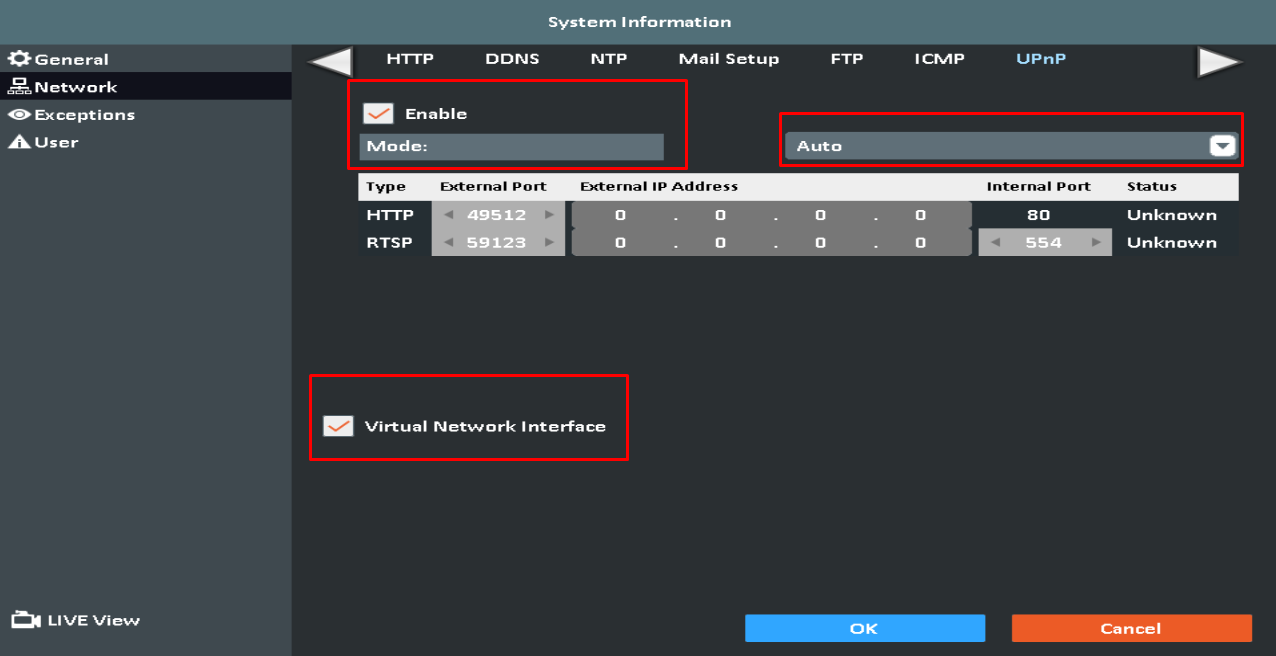
Task: Click HTTP external port value 49512
Action: [497, 215]
